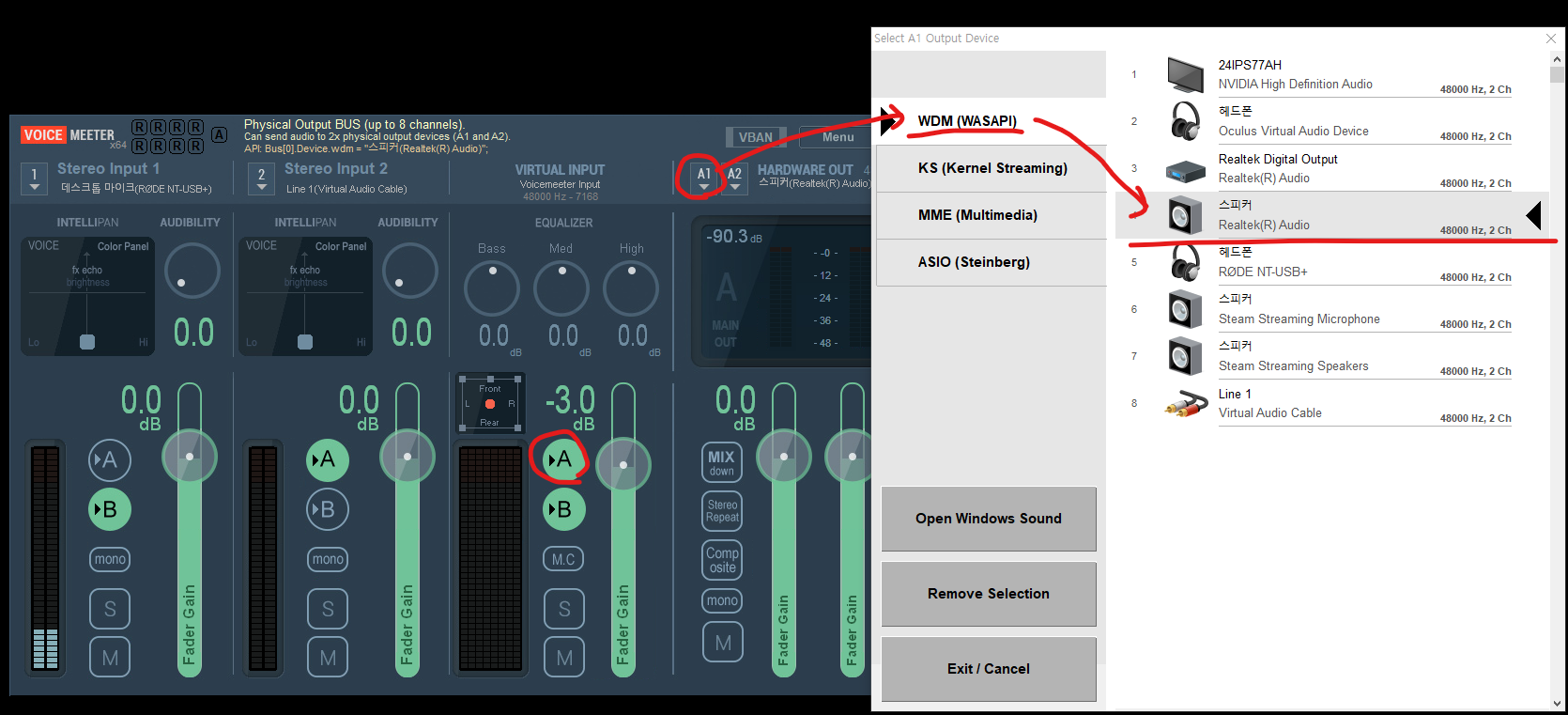Click the HARDWARE OUT label
This screenshot has height=715, width=1568.
[805, 170]
